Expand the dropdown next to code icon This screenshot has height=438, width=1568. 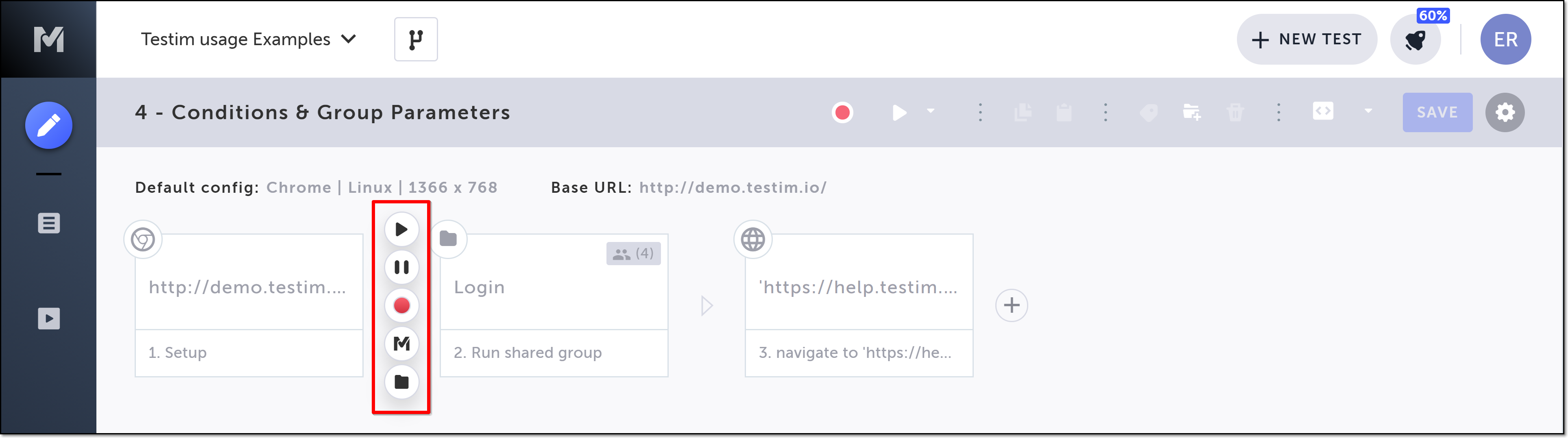coord(1368,111)
